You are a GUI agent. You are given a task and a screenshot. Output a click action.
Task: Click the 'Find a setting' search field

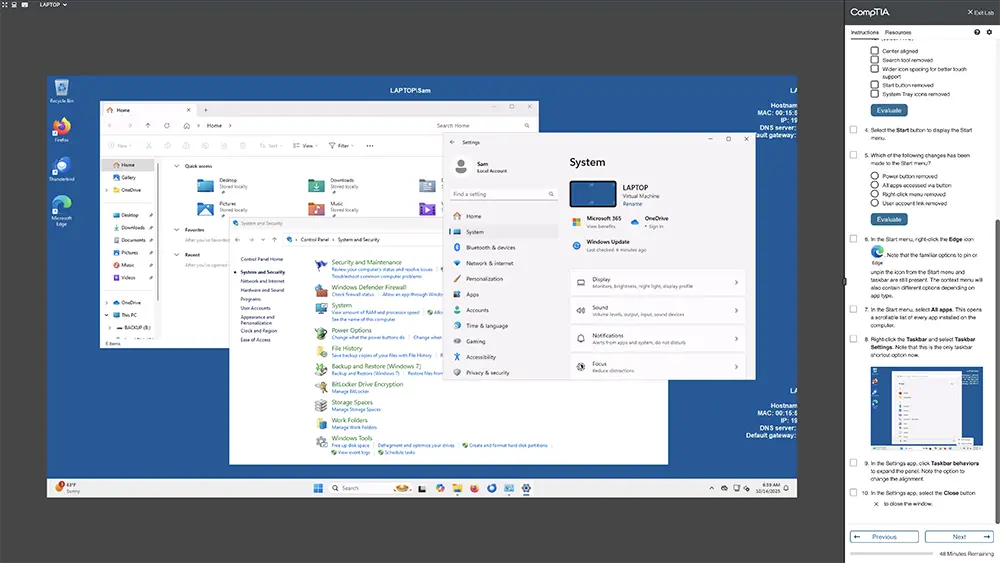[503, 194]
